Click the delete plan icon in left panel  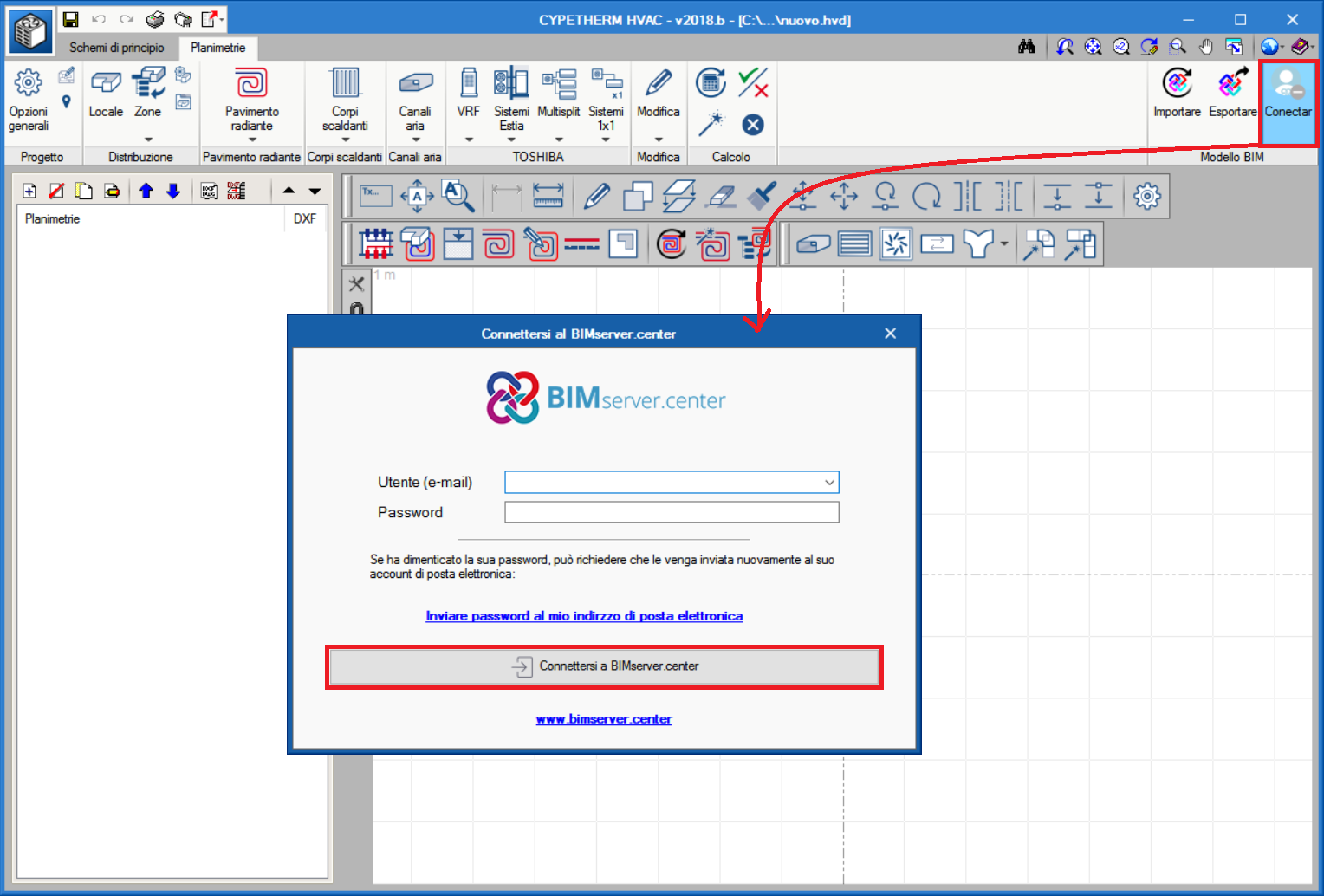56,191
